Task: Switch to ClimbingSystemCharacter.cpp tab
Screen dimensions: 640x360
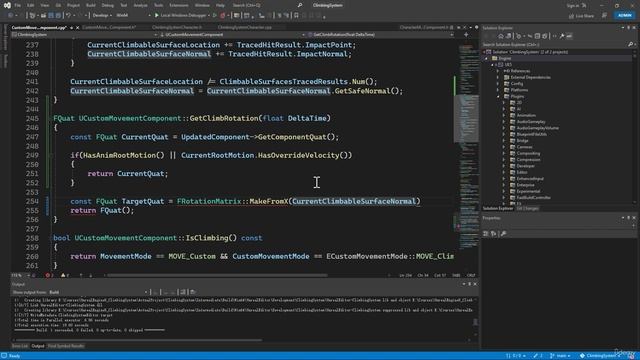Action: [x=245, y=27]
